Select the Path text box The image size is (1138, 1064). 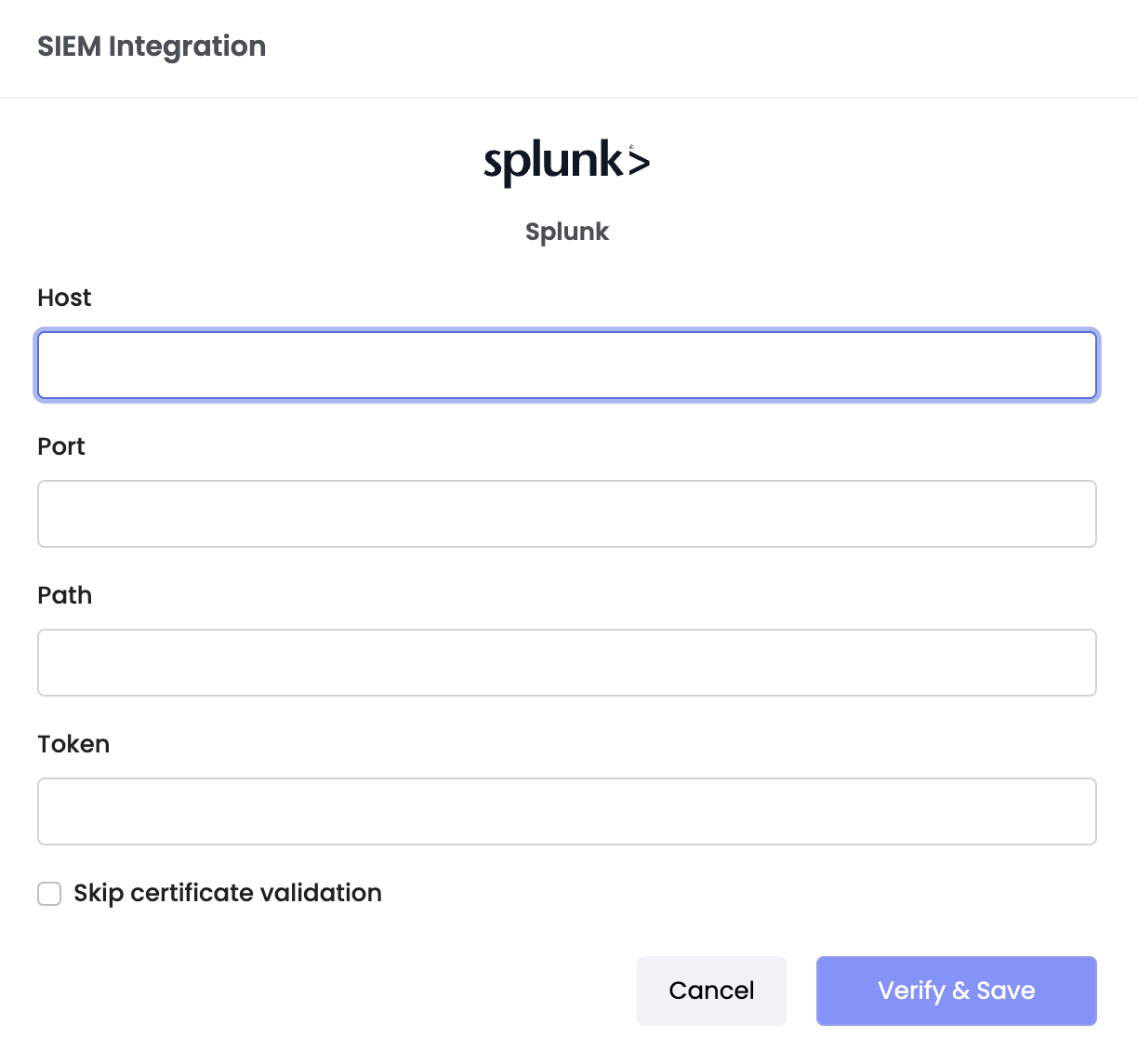click(567, 662)
